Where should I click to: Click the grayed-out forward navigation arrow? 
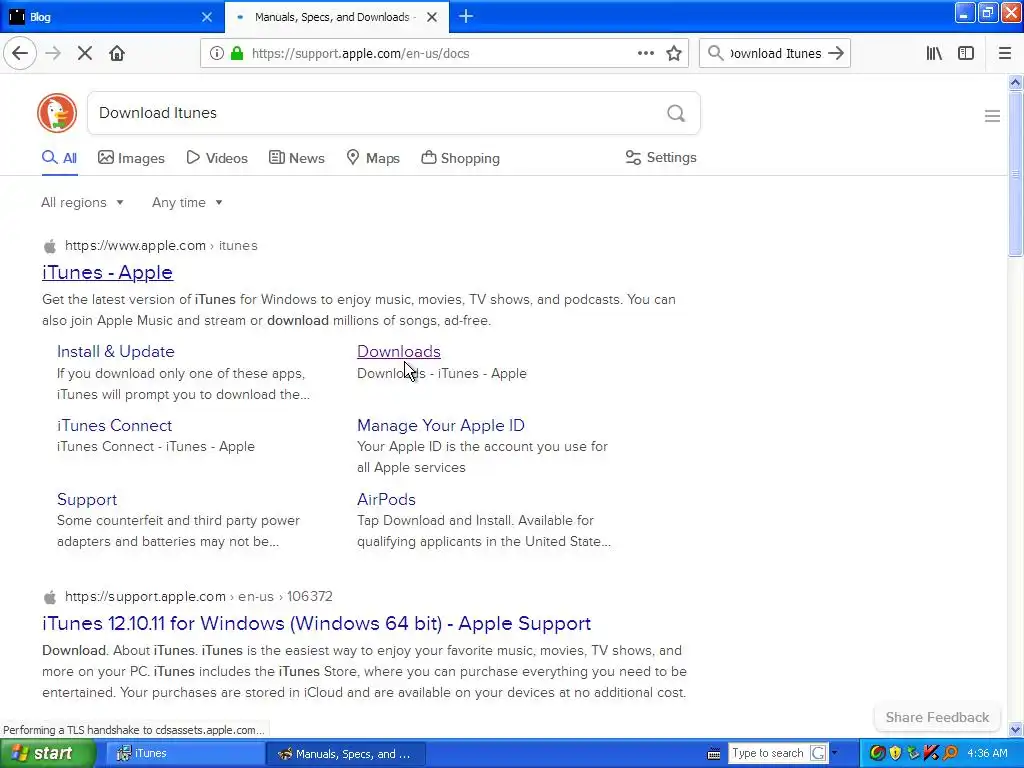(x=53, y=54)
